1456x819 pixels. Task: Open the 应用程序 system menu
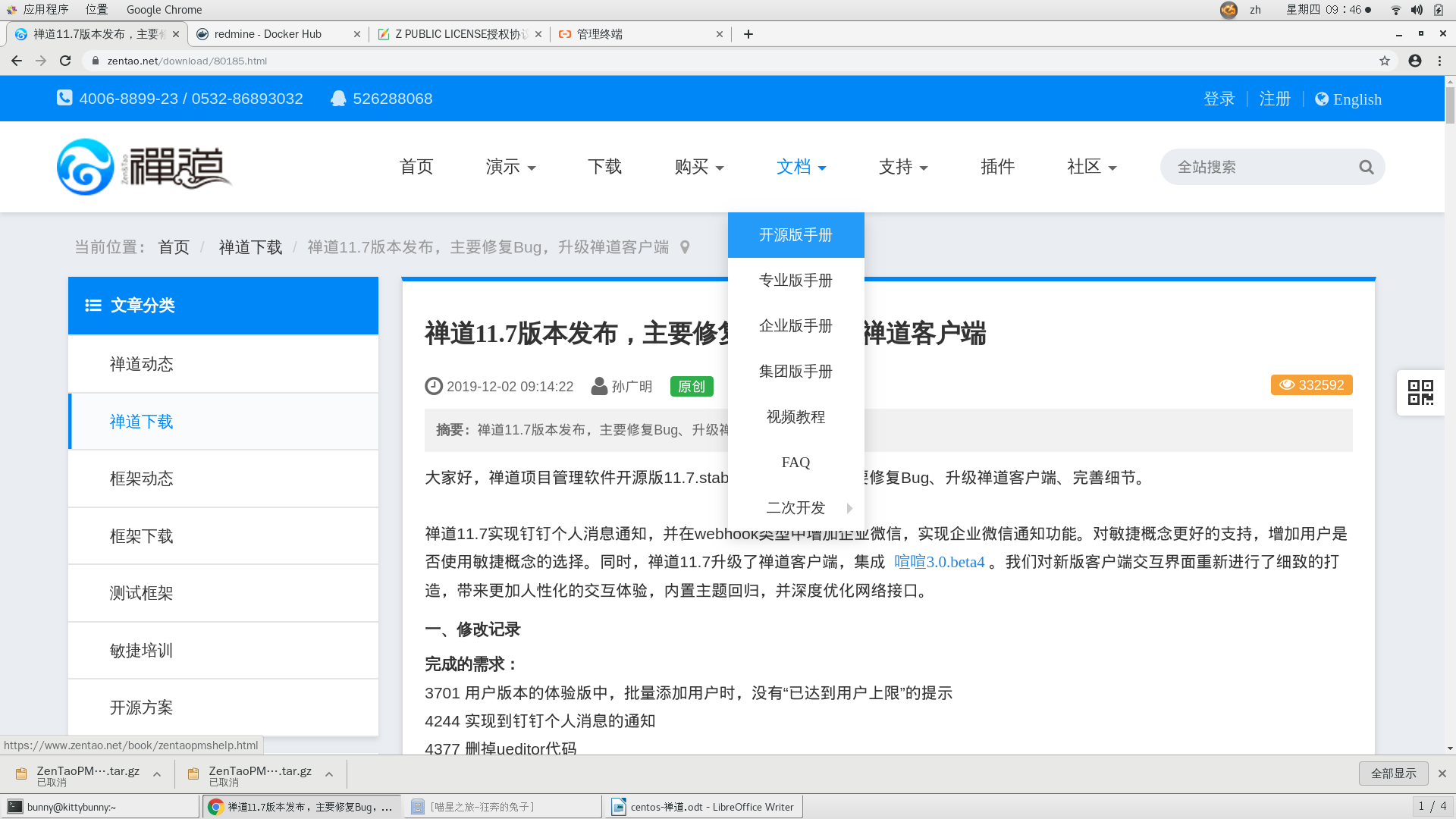pos(37,10)
